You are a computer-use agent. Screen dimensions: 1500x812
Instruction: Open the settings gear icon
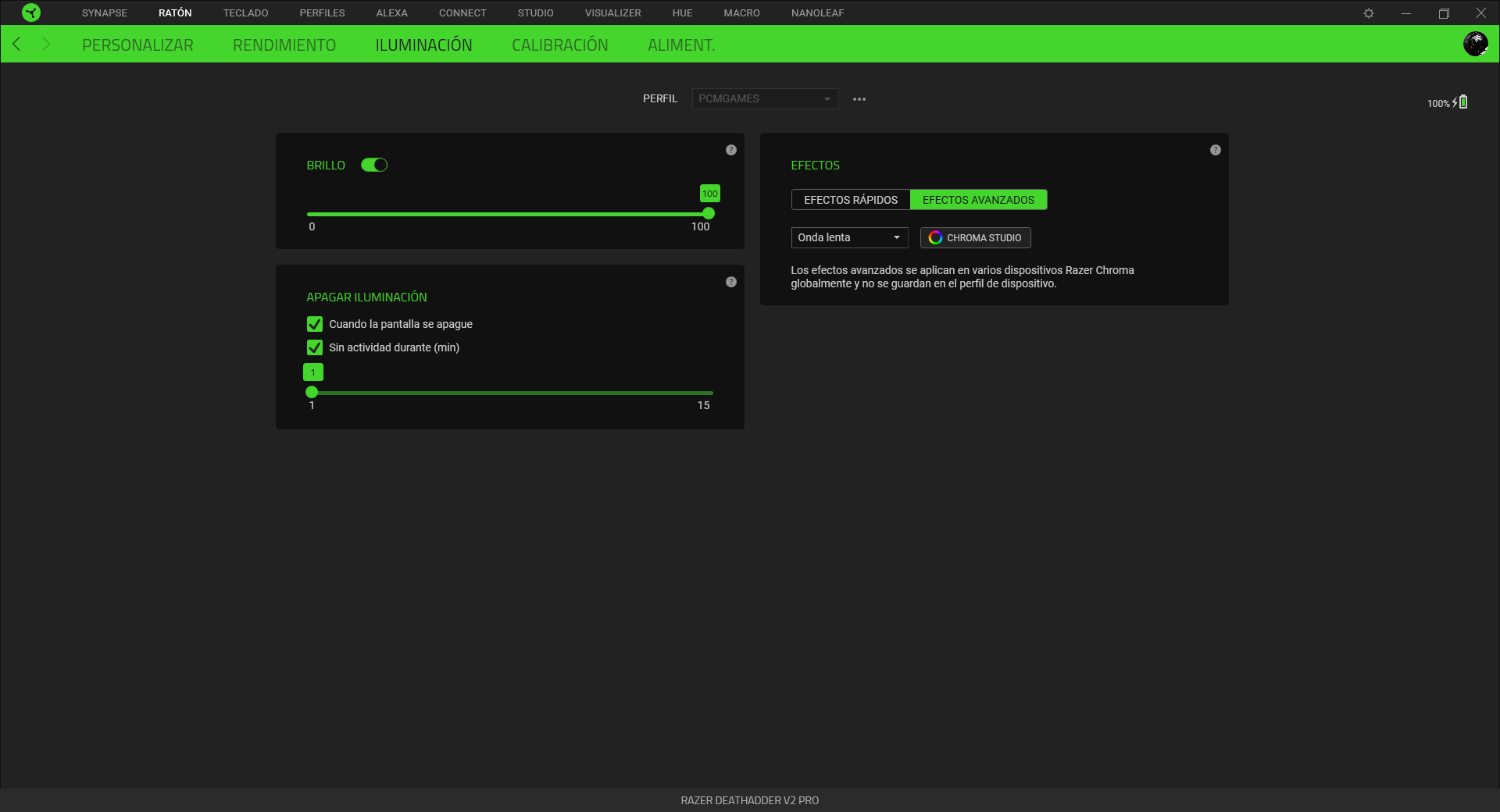click(1369, 13)
